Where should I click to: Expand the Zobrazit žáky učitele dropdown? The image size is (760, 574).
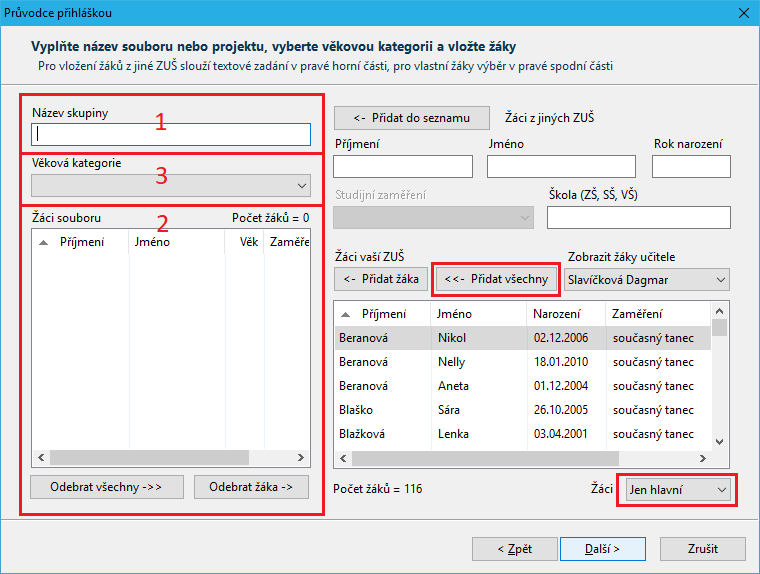(x=647, y=280)
